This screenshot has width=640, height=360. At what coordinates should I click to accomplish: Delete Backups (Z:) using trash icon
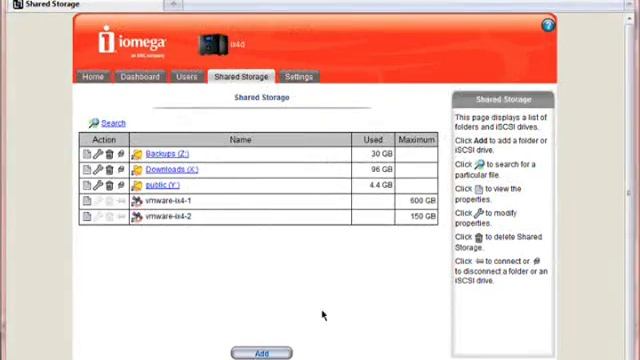coord(109,154)
